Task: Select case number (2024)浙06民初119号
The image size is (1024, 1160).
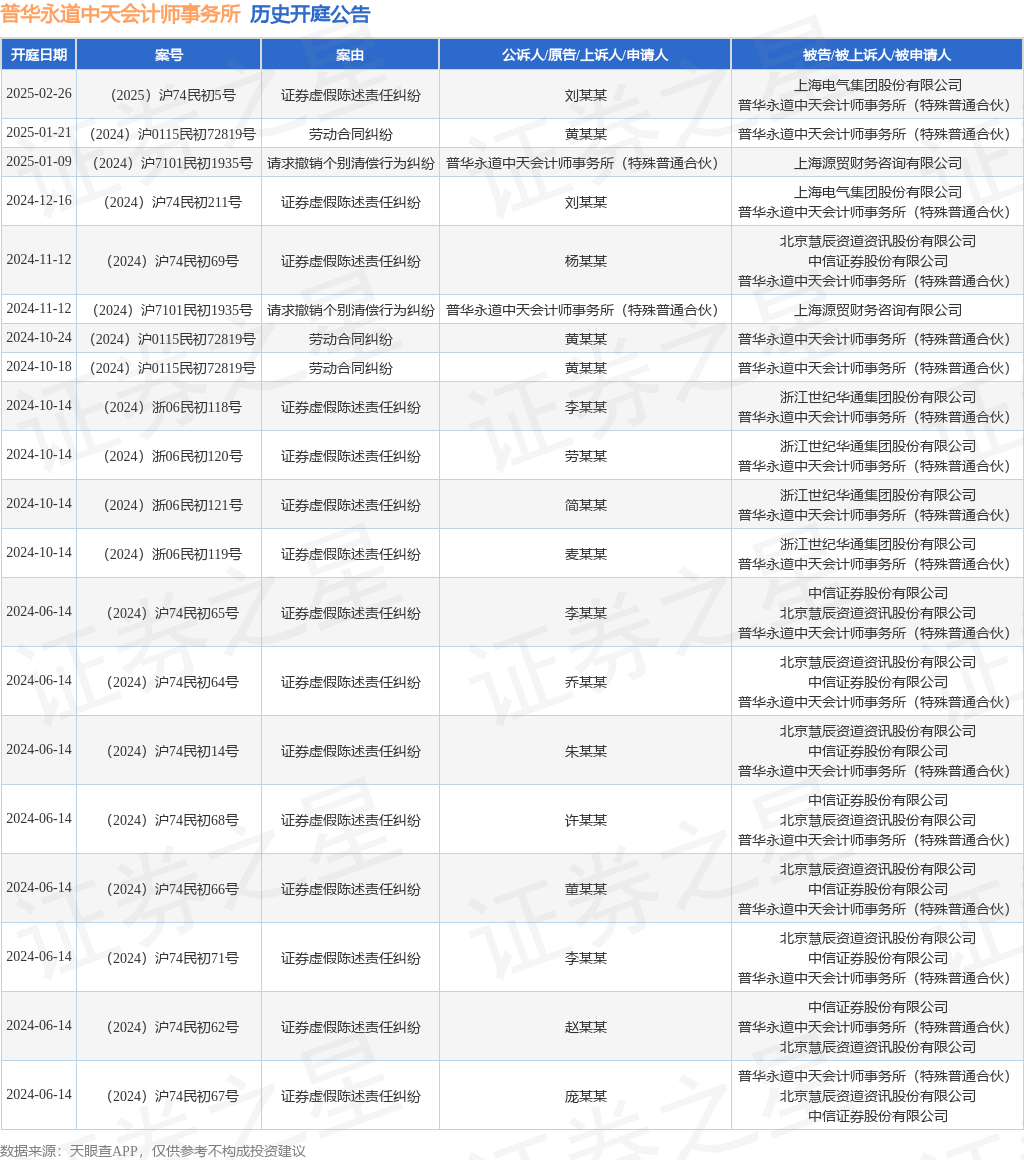Action: coord(169,554)
